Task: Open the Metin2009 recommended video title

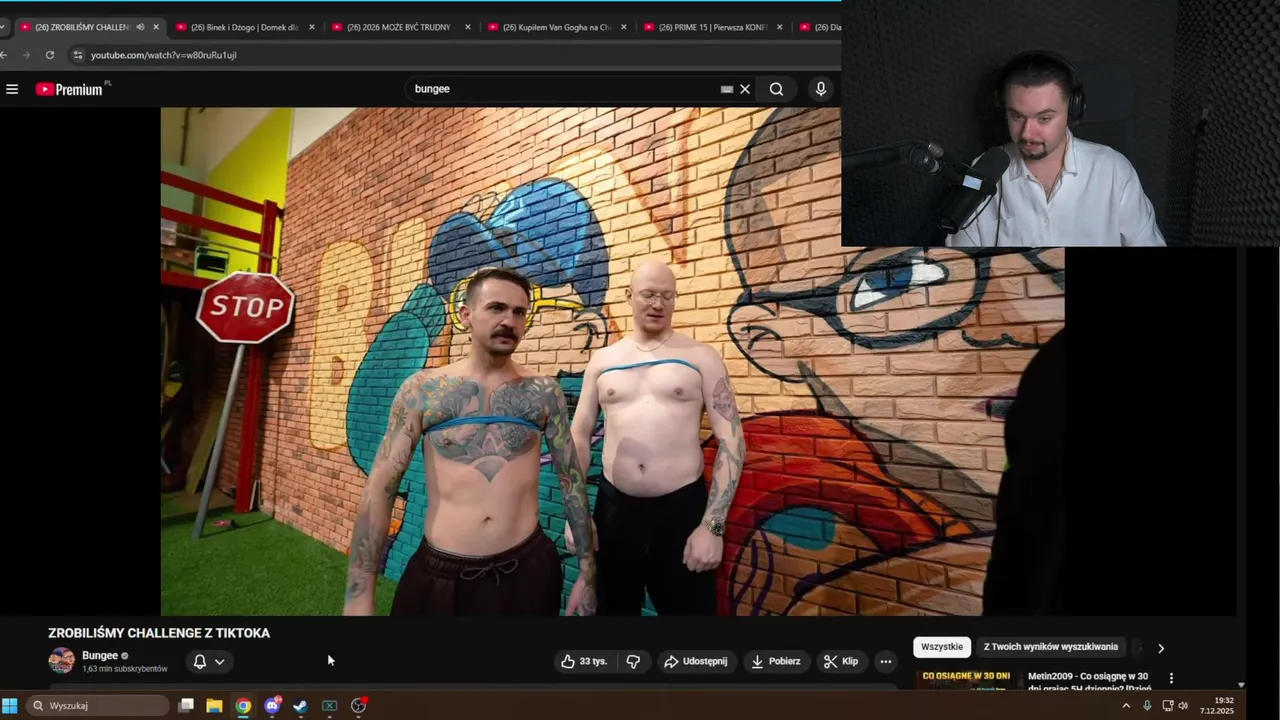Action: (1090, 682)
